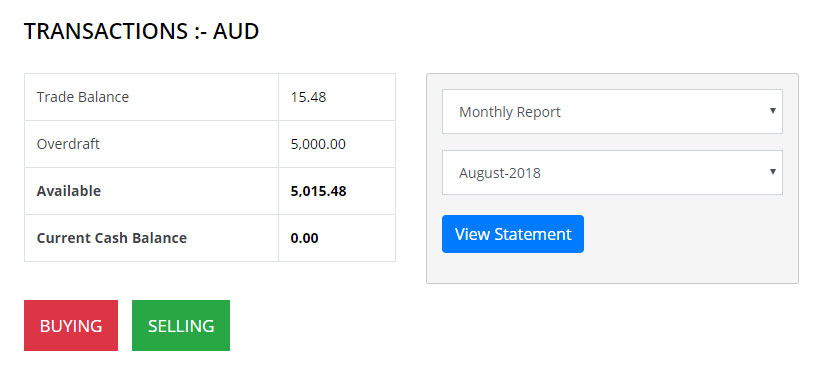Image resolution: width=822 pixels, height=386 pixels.
Task: Click the 5,015.48 available value
Action: (318, 191)
